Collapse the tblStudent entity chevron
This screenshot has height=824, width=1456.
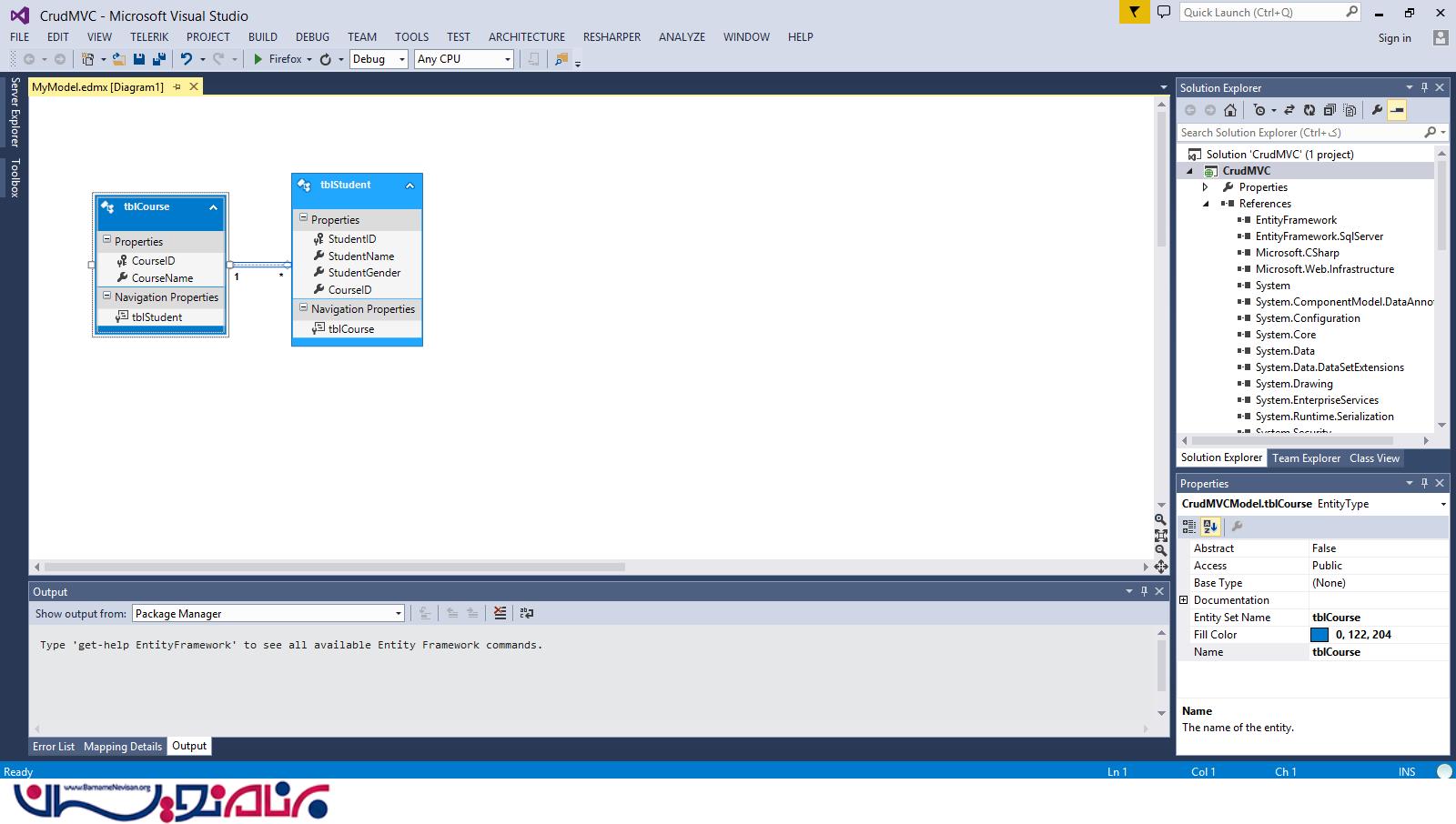[409, 186]
